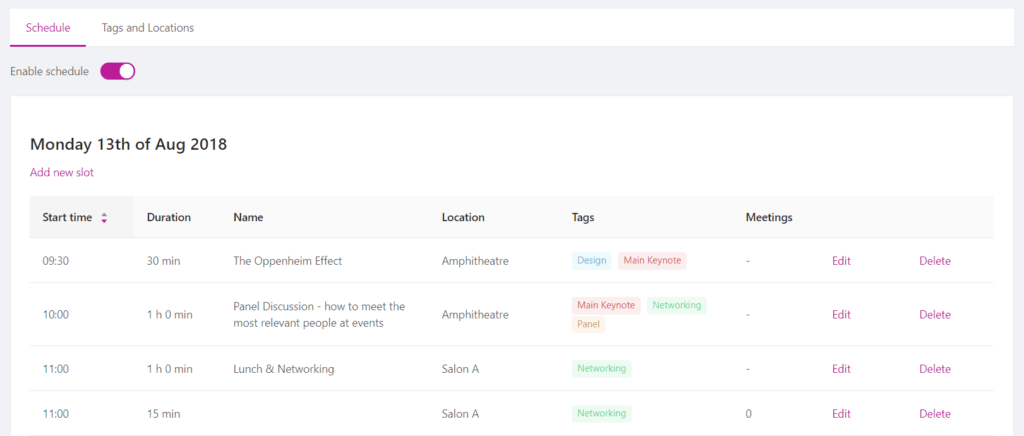
Task: Click the Add new slot link
Action: pos(62,173)
